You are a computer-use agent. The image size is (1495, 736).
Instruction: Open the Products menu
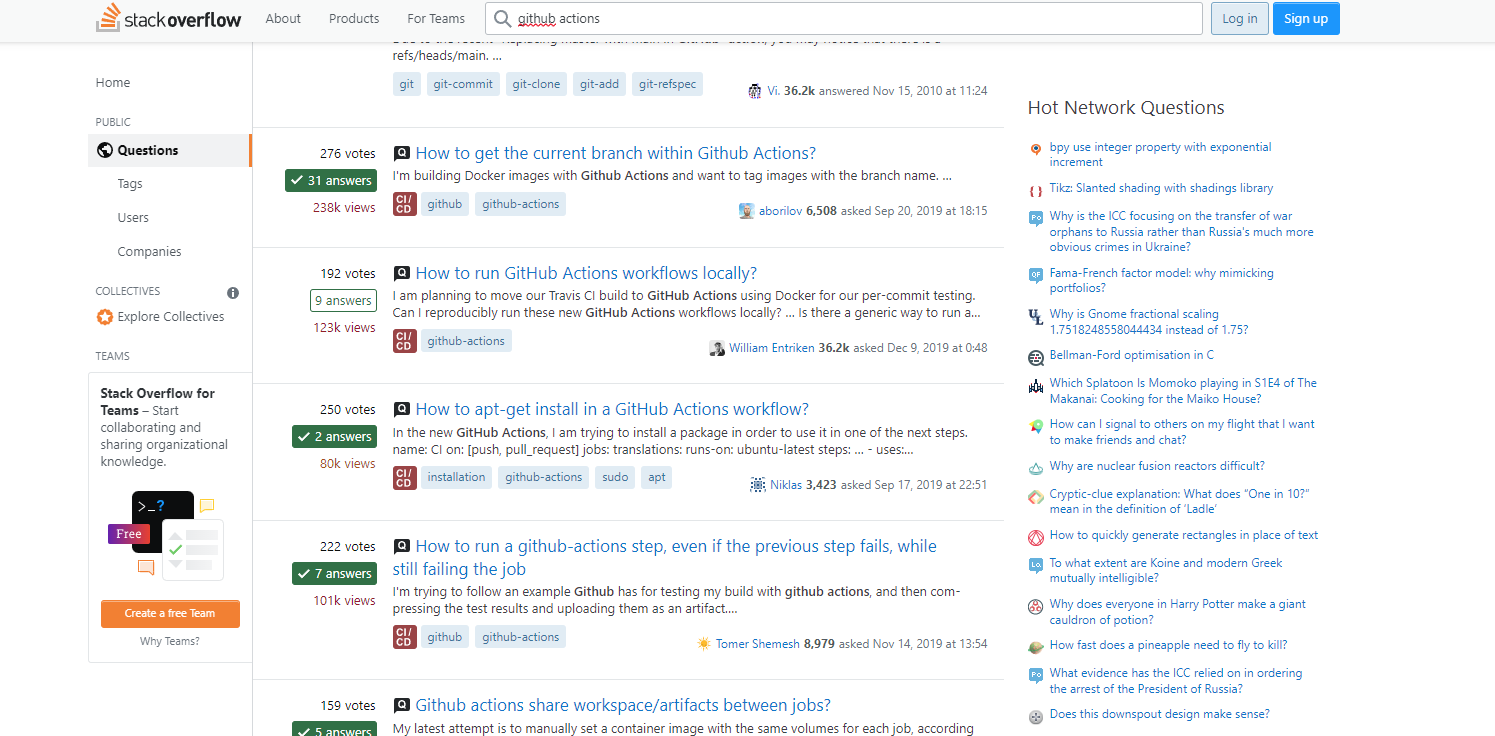tap(353, 18)
